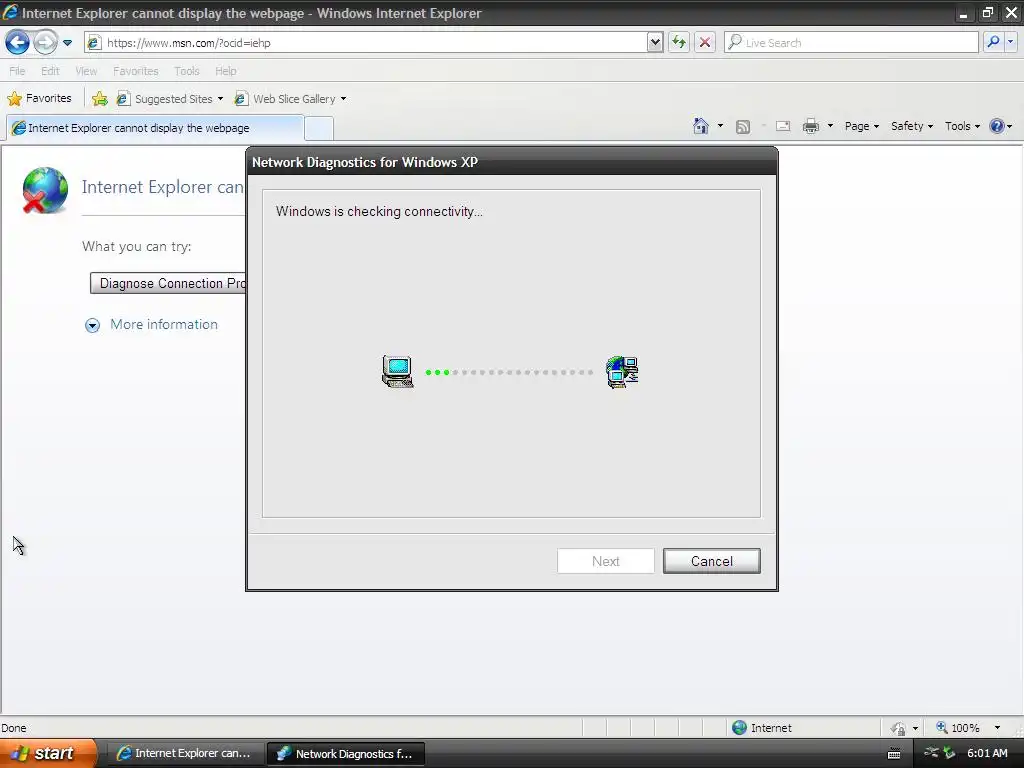Click the network globe computers icon
The height and width of the screenshot is (768, 1024).
(x=622, y=372)
